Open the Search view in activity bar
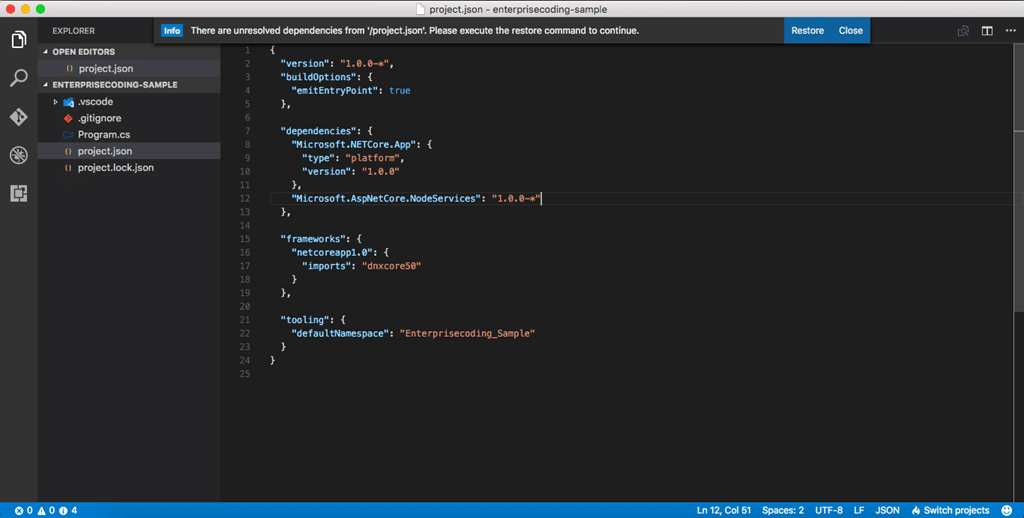The width and height of the screenshot is (1024, 518). (19, 78)
